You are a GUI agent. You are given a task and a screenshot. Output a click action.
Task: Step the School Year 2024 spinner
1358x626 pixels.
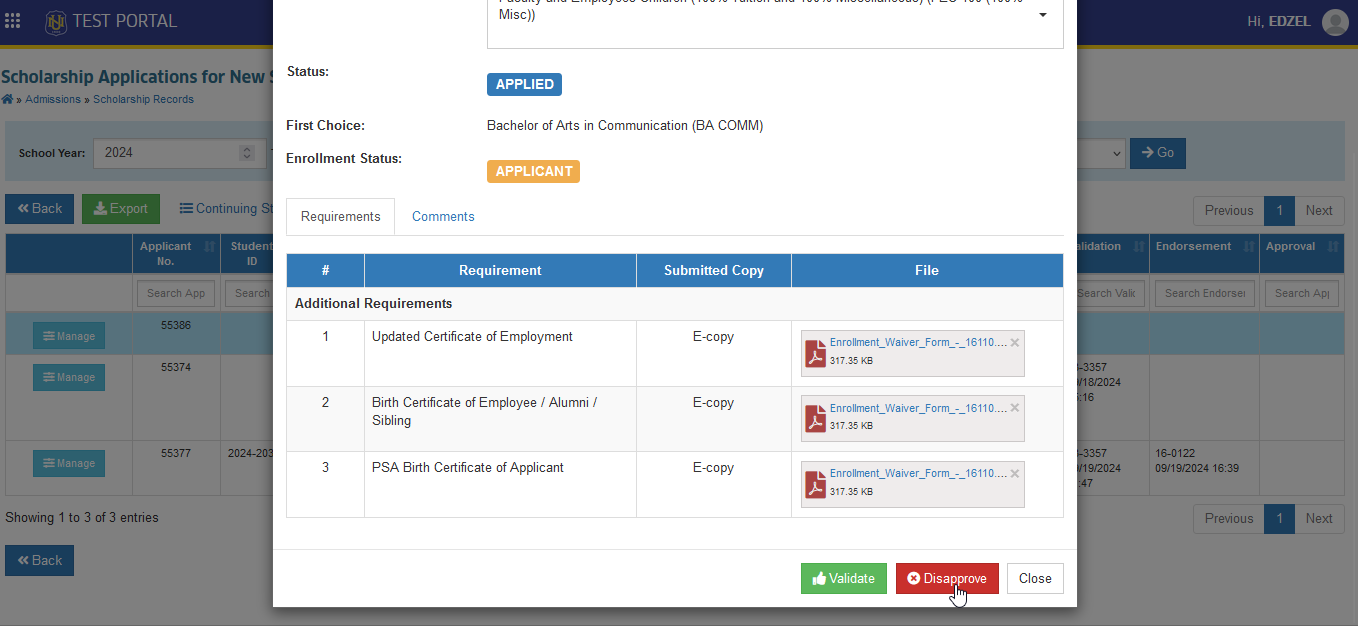(247, 153)
